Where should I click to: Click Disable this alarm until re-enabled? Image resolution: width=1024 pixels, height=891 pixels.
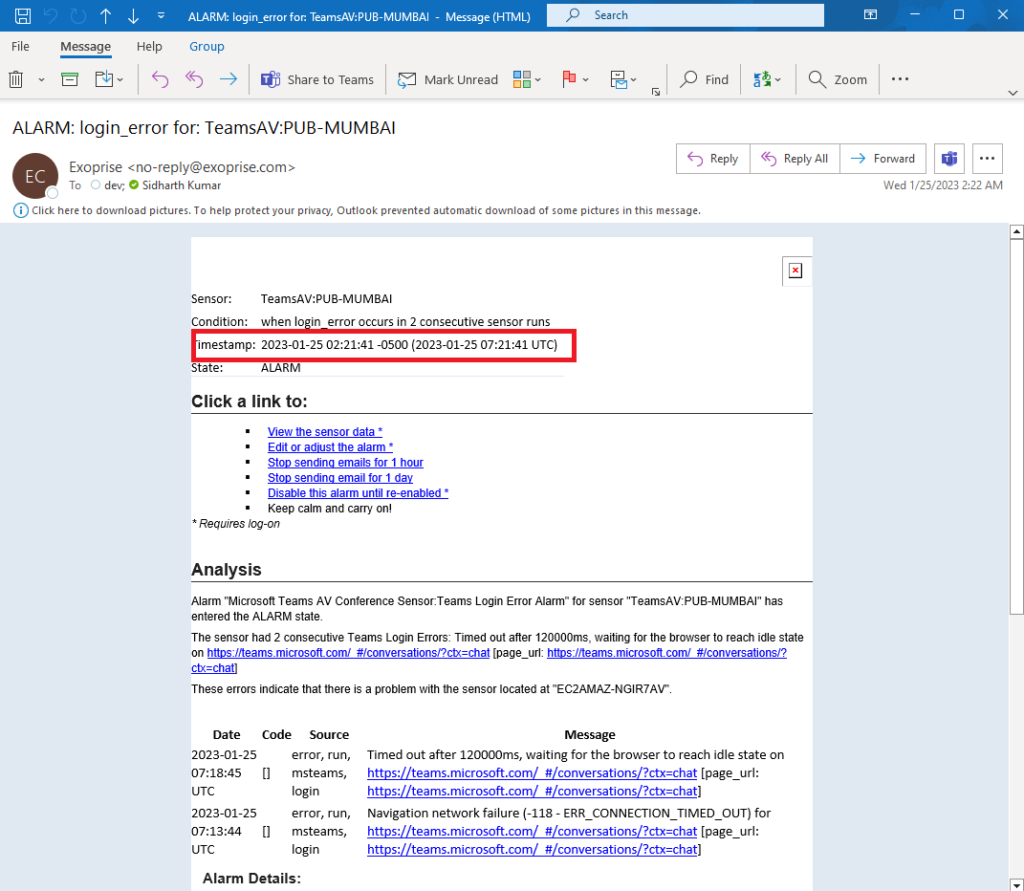point(358,493)
